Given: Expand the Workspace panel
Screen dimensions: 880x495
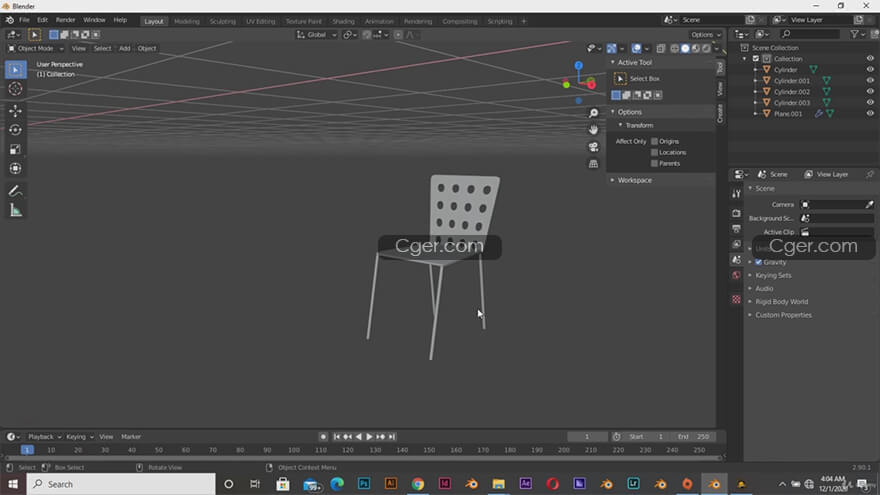Looking at the screenshot, I should [635, 180].
